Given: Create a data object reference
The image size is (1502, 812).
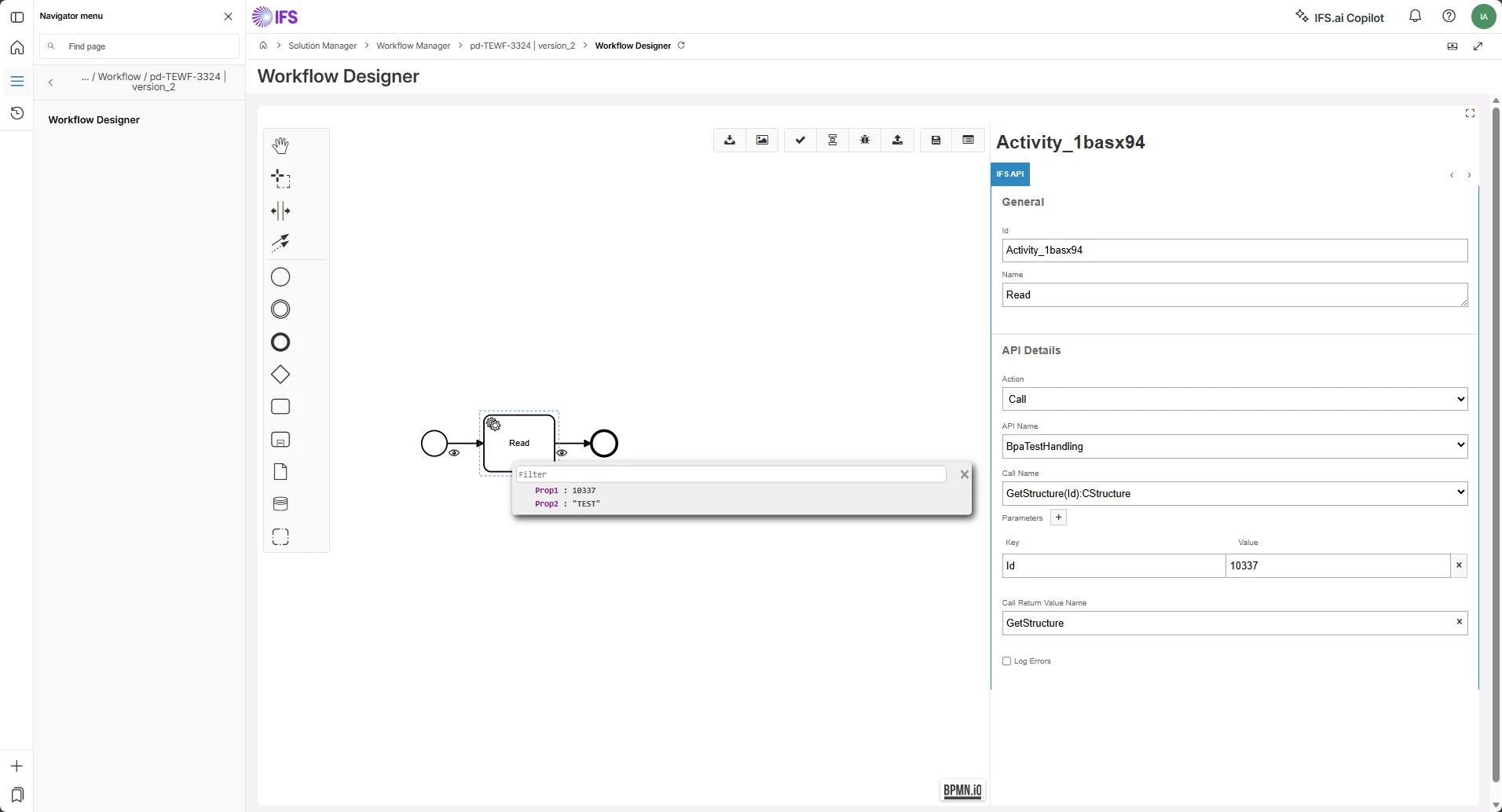Looking at the screenshot, I should tap(280, 472).
